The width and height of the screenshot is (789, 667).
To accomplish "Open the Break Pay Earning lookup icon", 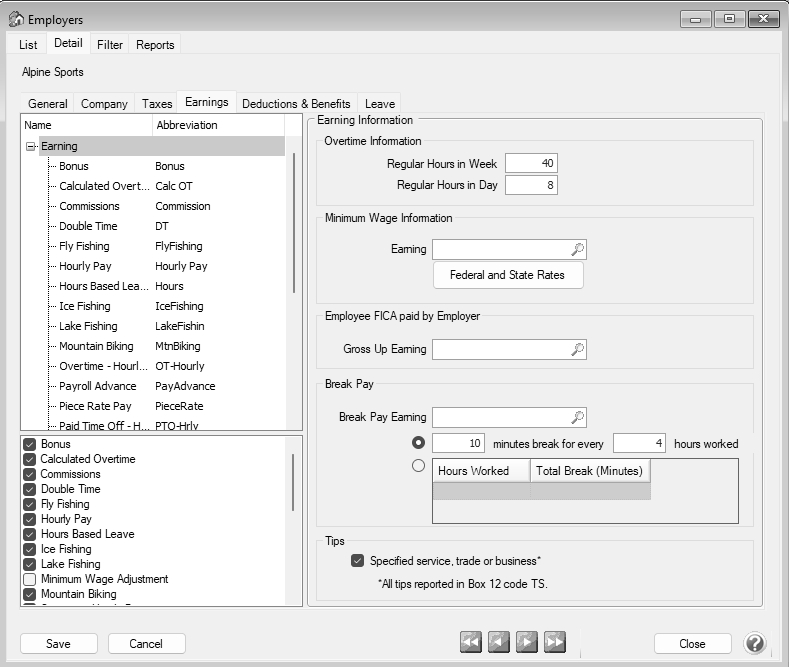I will 577,417.
